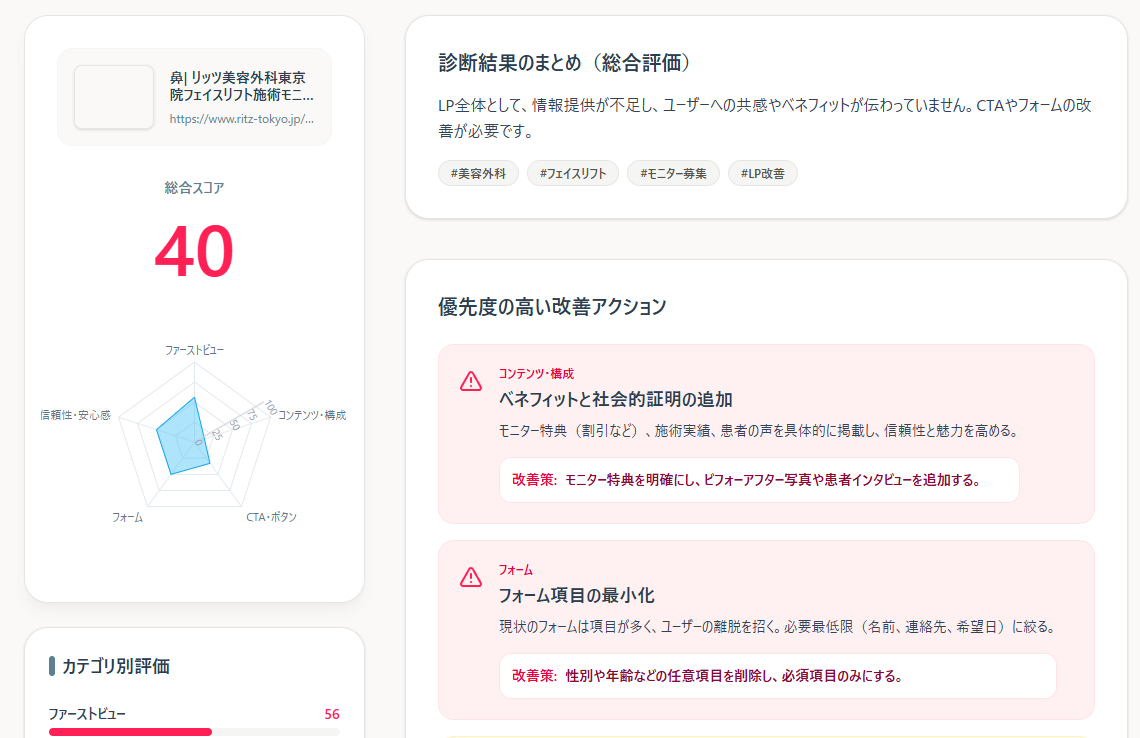
Task: Click the カテゴリ別評価 section heading
Action: pos(116,666)
